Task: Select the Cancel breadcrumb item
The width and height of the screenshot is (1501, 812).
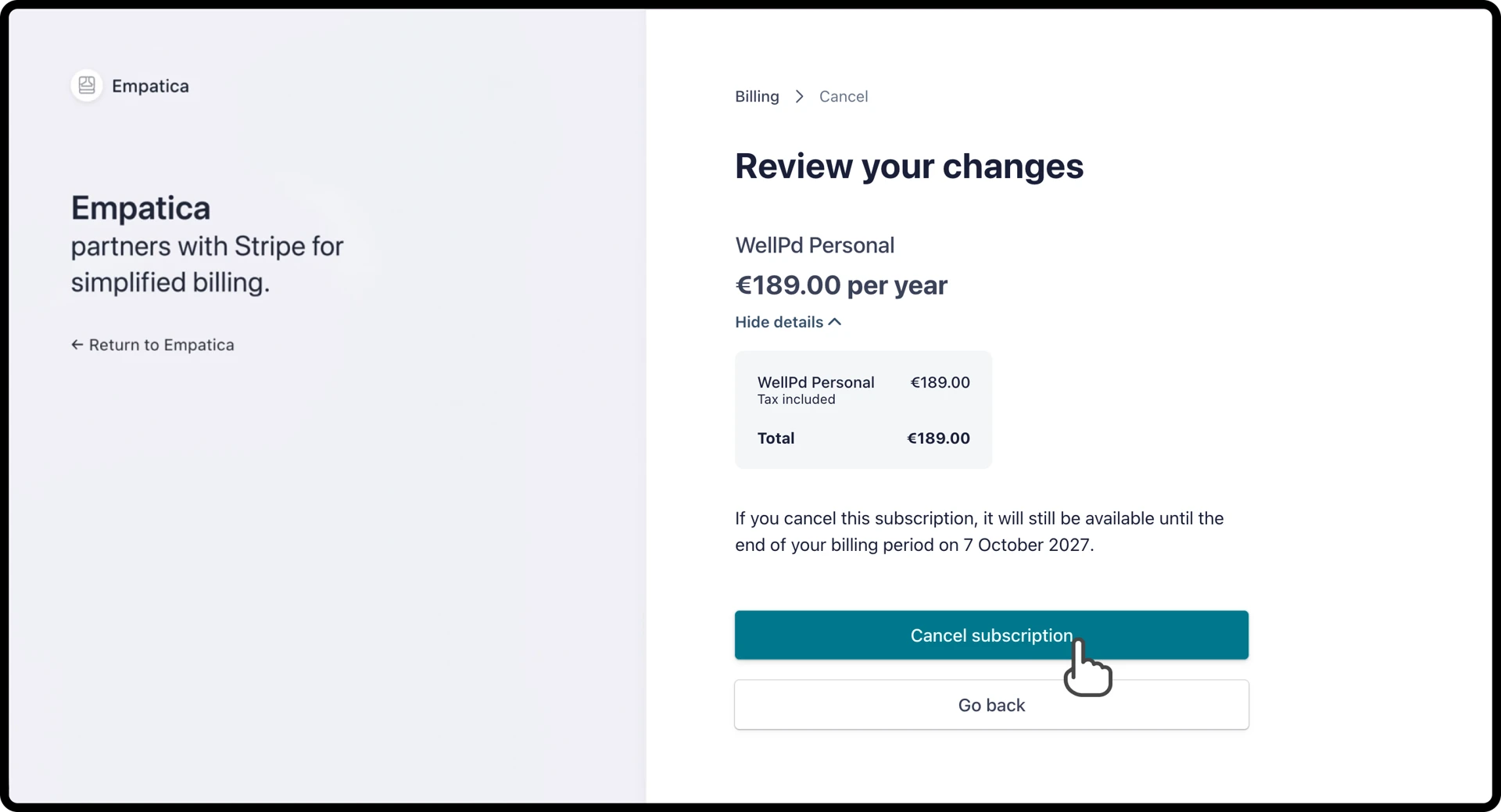Action: (x=844, y=96)
